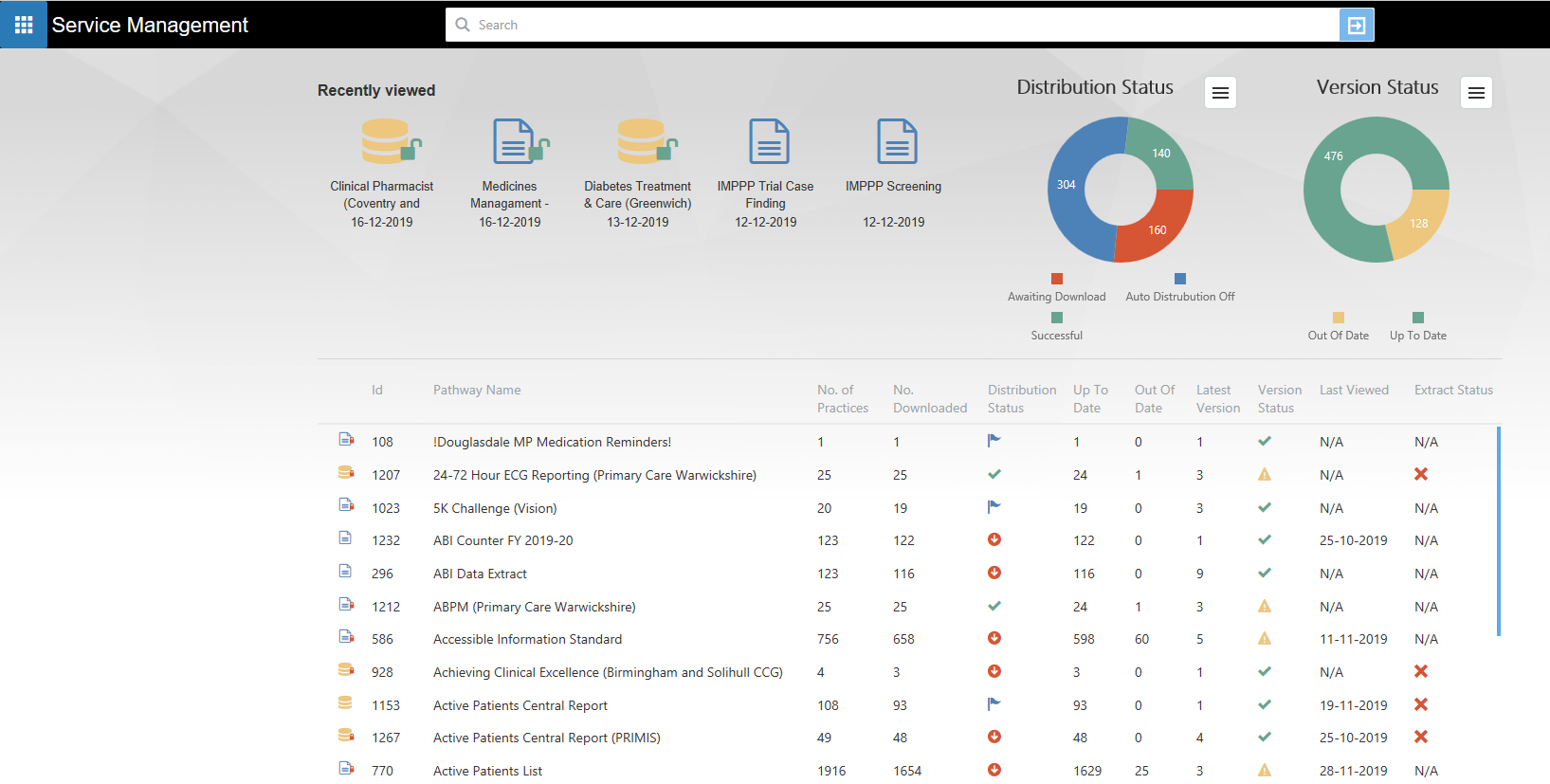
Task: Open IMPPP Trial Case Finding document icon
Action: (769, 142)
